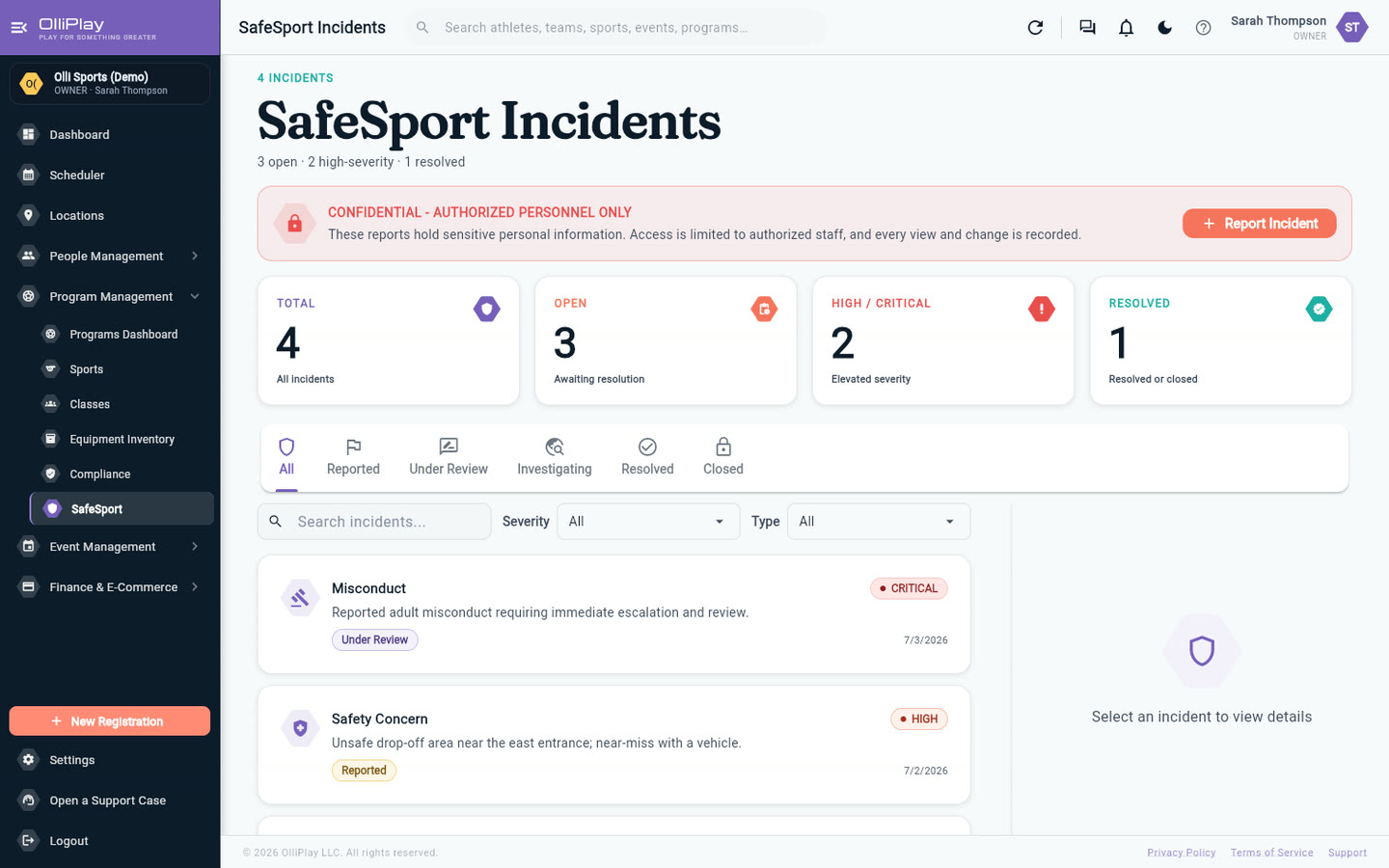
Task: Collapse the sidebar with the menu icon
Action: [x=18, y=27]
